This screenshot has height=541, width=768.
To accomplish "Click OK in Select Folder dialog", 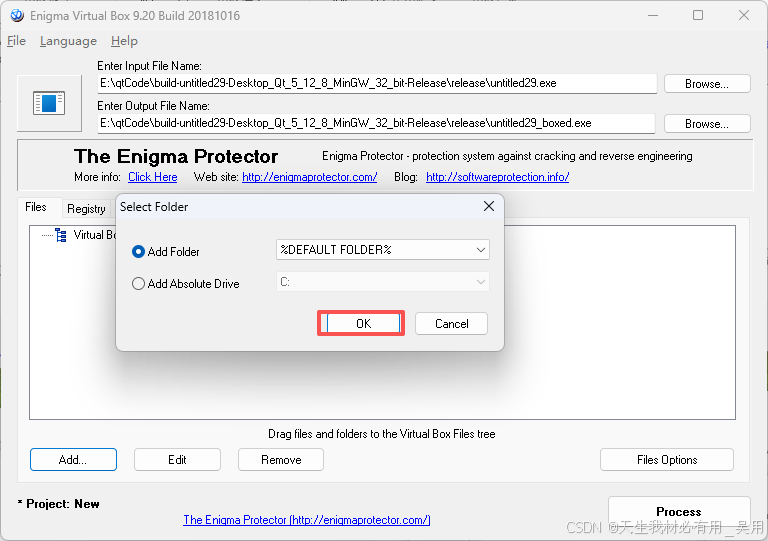I will 361,323.
